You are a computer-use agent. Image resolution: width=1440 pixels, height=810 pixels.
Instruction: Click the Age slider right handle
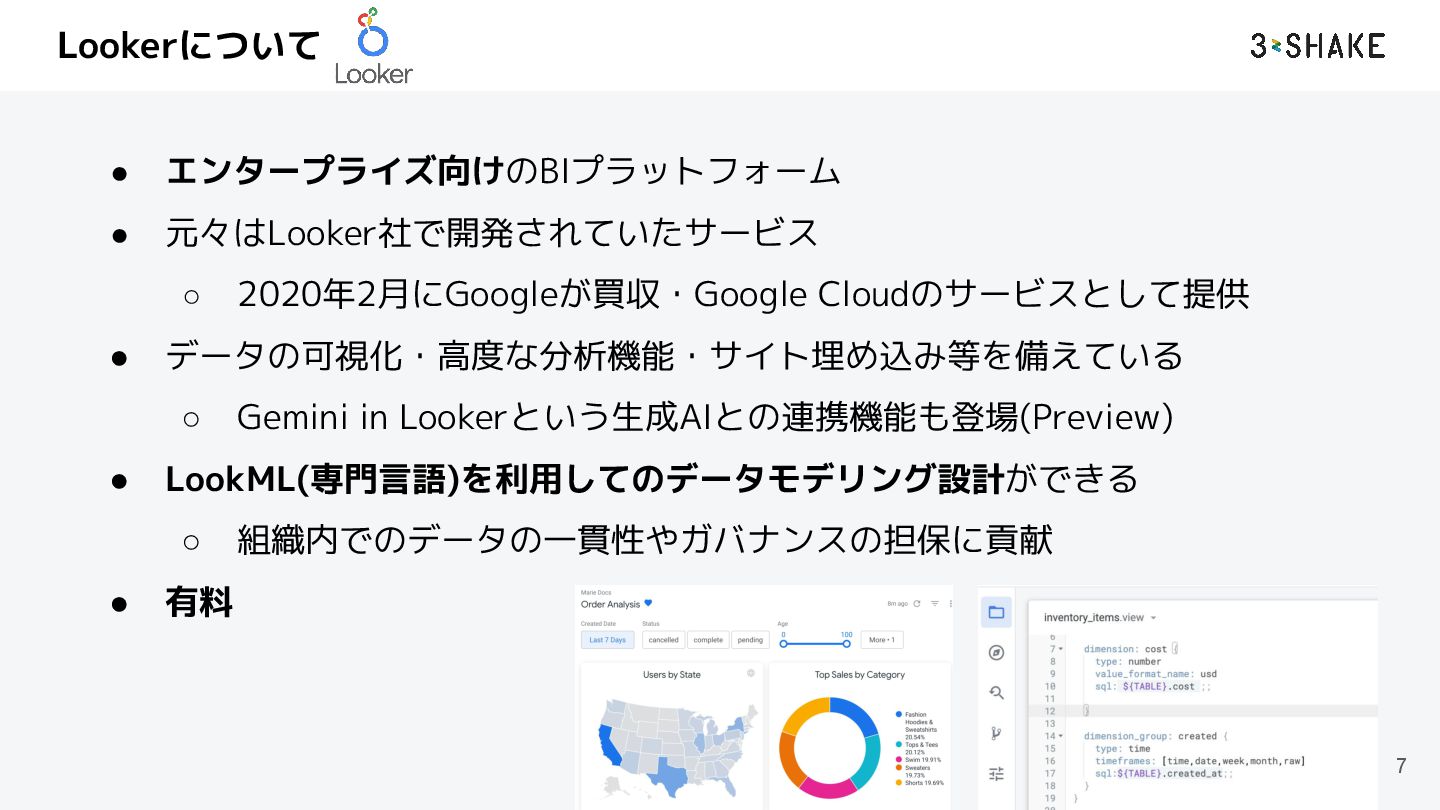(x=846, y=644)
